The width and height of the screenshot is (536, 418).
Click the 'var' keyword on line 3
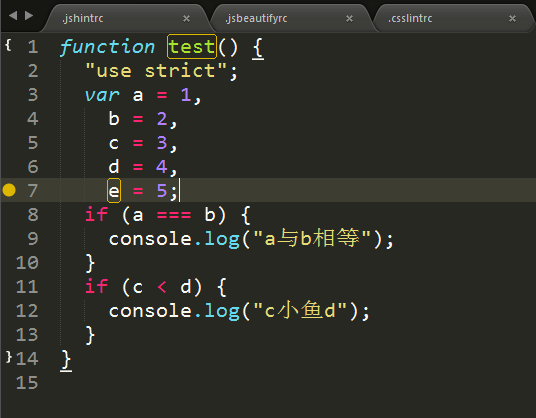coord(102,95)
